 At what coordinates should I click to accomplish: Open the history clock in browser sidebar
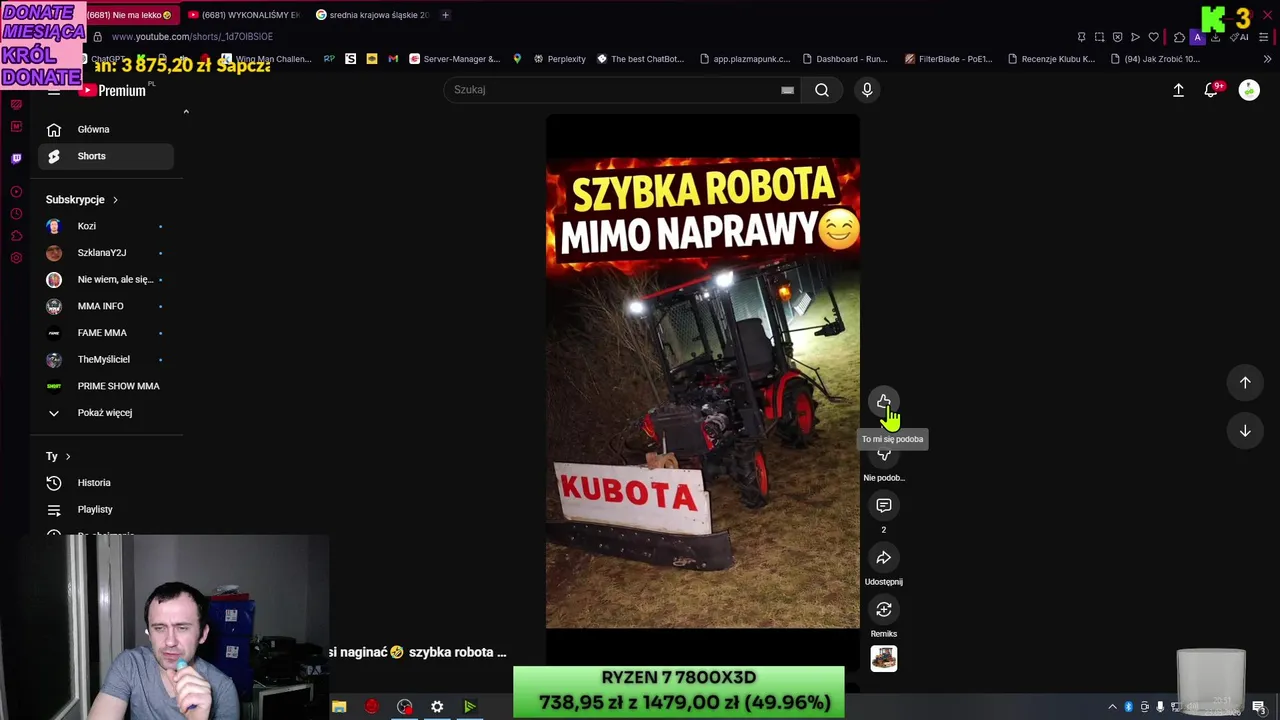(x=16, y=214)
